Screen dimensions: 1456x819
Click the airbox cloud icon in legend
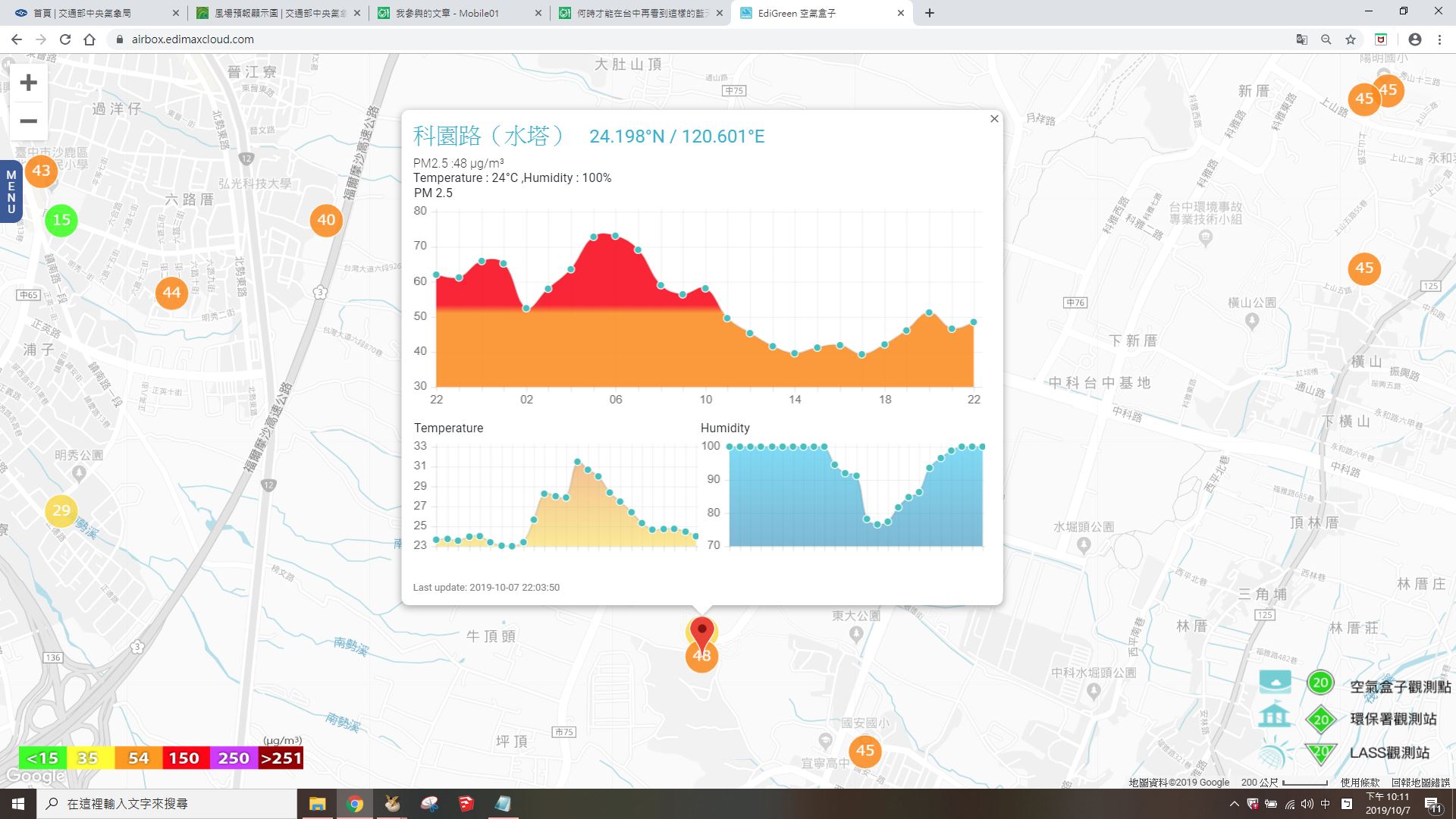point(1276,682)
